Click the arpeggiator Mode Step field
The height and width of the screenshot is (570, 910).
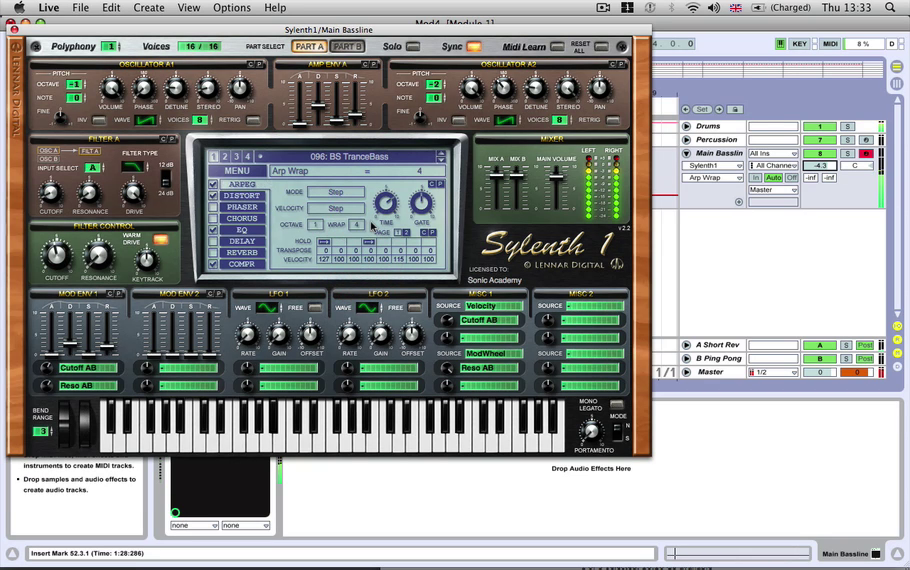336,192
